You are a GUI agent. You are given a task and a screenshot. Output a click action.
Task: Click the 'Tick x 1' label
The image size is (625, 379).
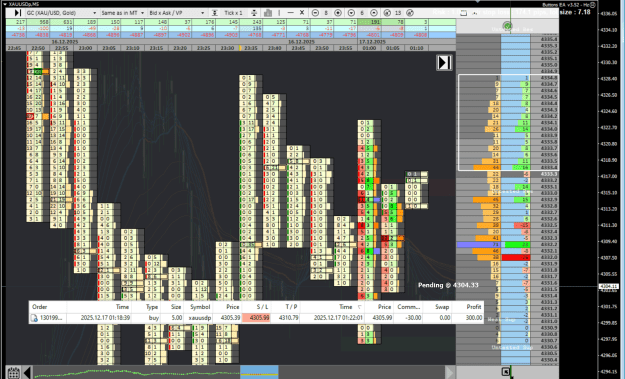click(x=233, y=13)
